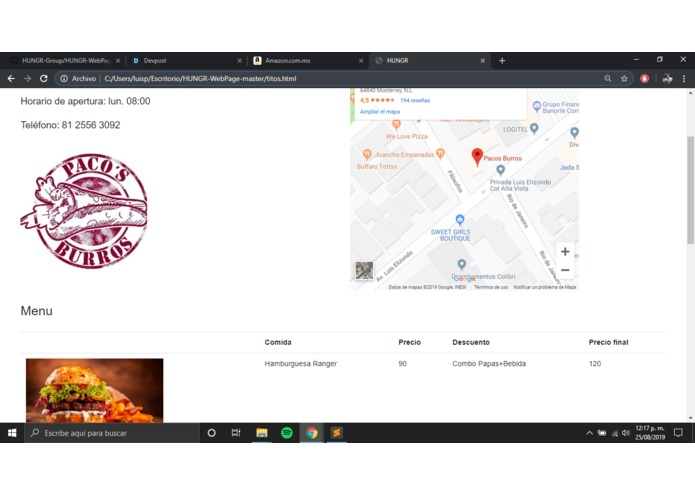The width and height of the screenshot is (695, 494).
Task: Click the Hamburguesa Ranger photo
Action: 94,390
